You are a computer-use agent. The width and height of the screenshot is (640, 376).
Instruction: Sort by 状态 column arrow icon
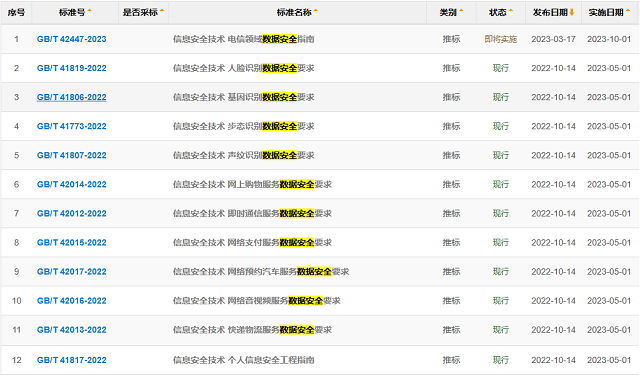coord(511,11)
